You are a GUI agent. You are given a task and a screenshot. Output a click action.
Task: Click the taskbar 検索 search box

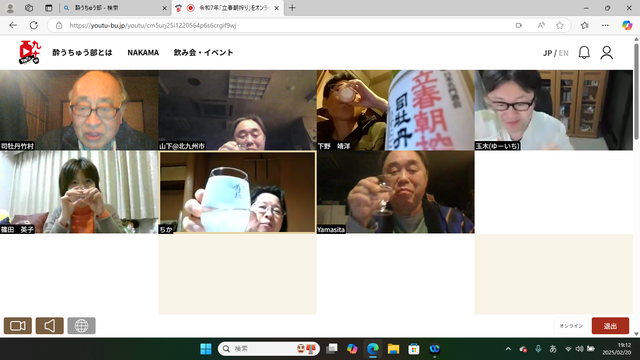[x=269, y=349]
